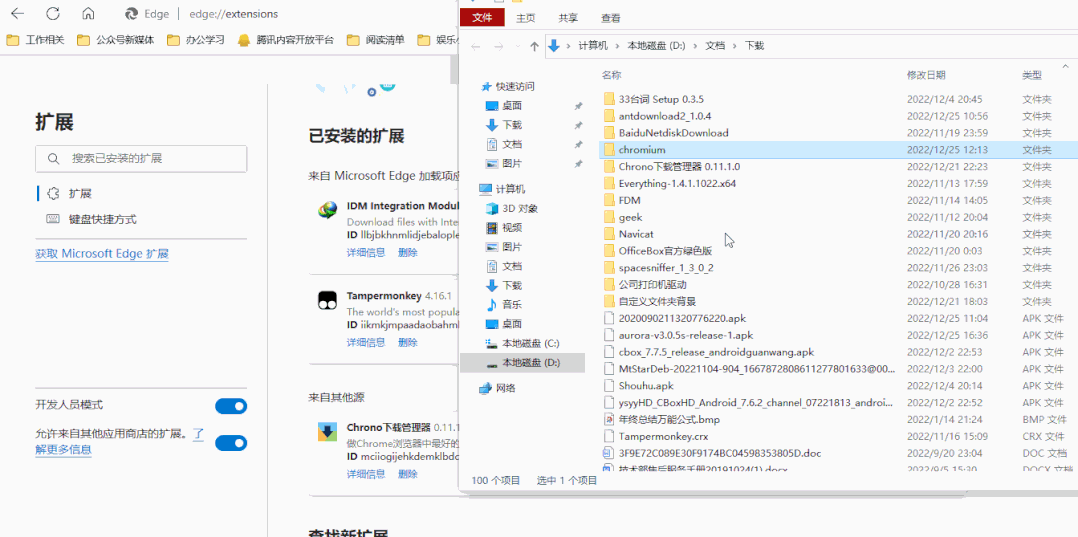Open 共享 ribbon tab
Screen dimensions: 1078x537
point(568,18)
